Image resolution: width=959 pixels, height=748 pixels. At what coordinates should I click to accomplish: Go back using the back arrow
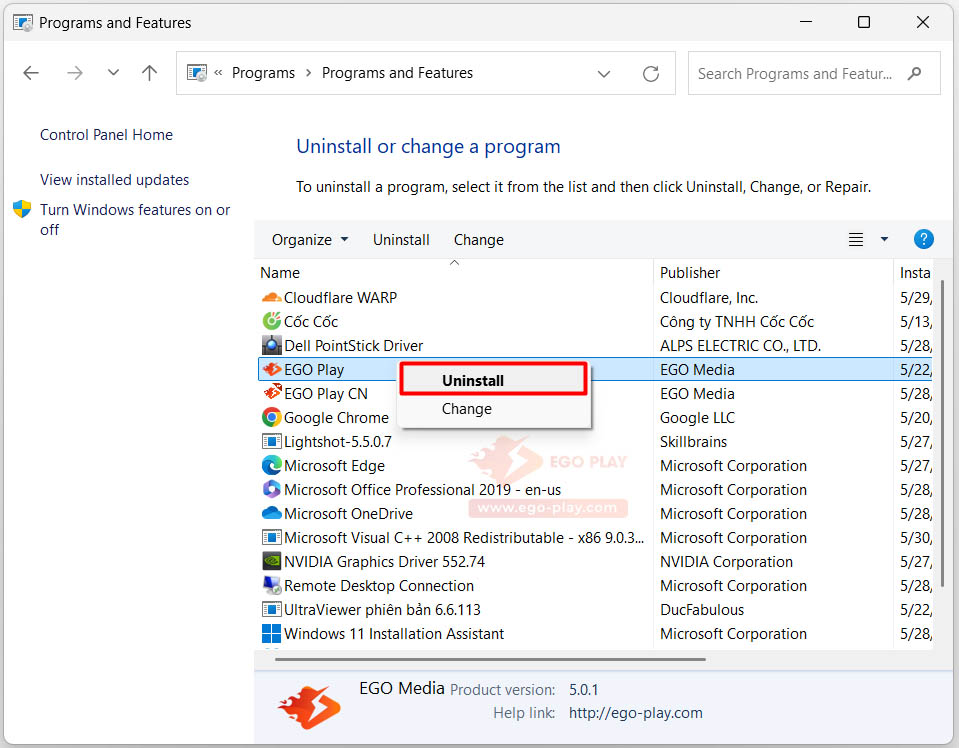coord(31,73)
